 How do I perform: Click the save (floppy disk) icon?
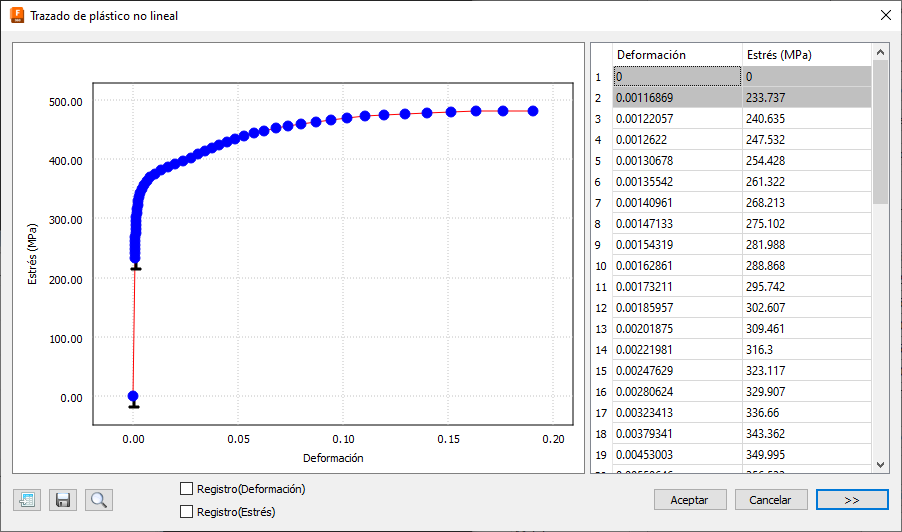click(63, 500)
